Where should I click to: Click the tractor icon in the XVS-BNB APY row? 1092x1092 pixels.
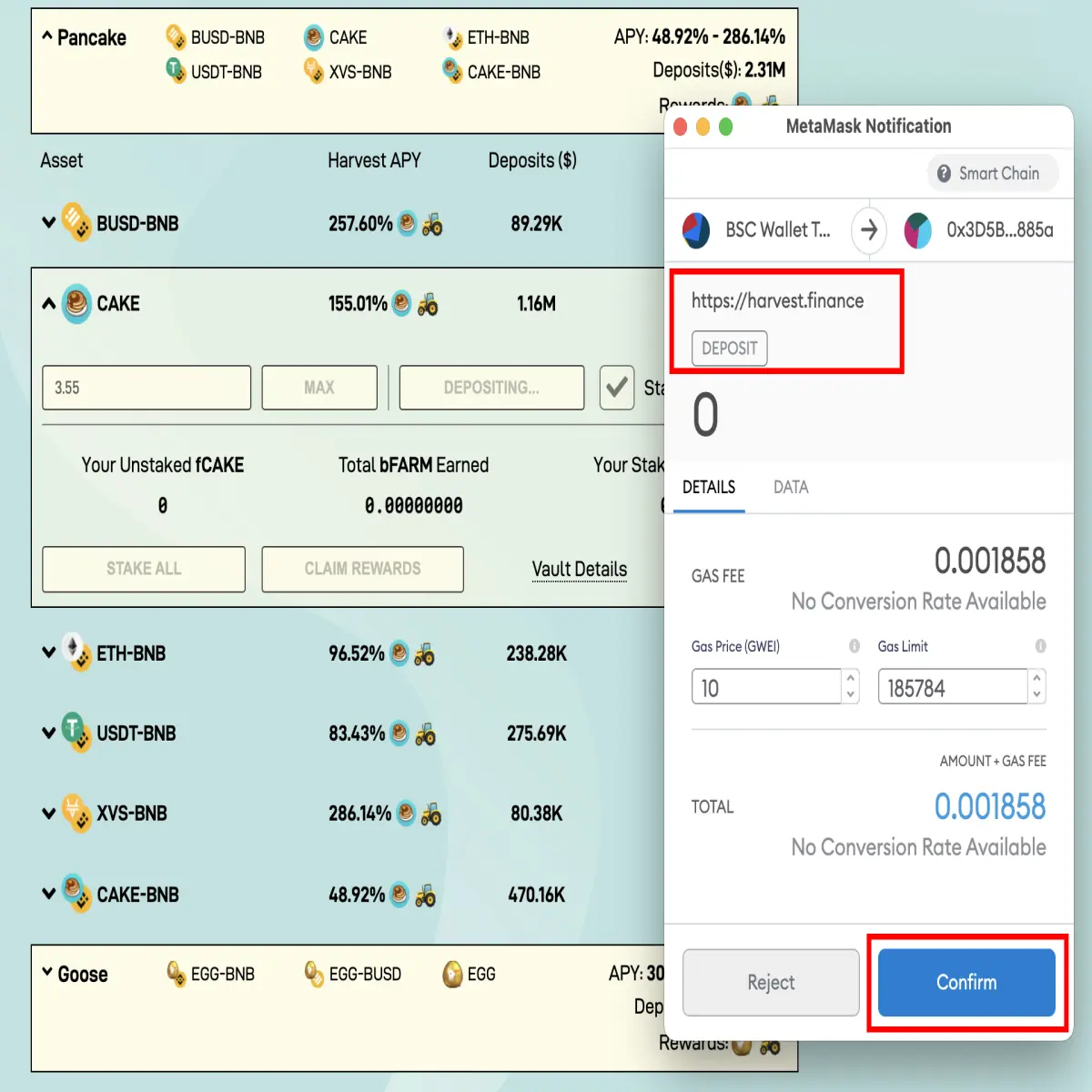tap(431, 814)
